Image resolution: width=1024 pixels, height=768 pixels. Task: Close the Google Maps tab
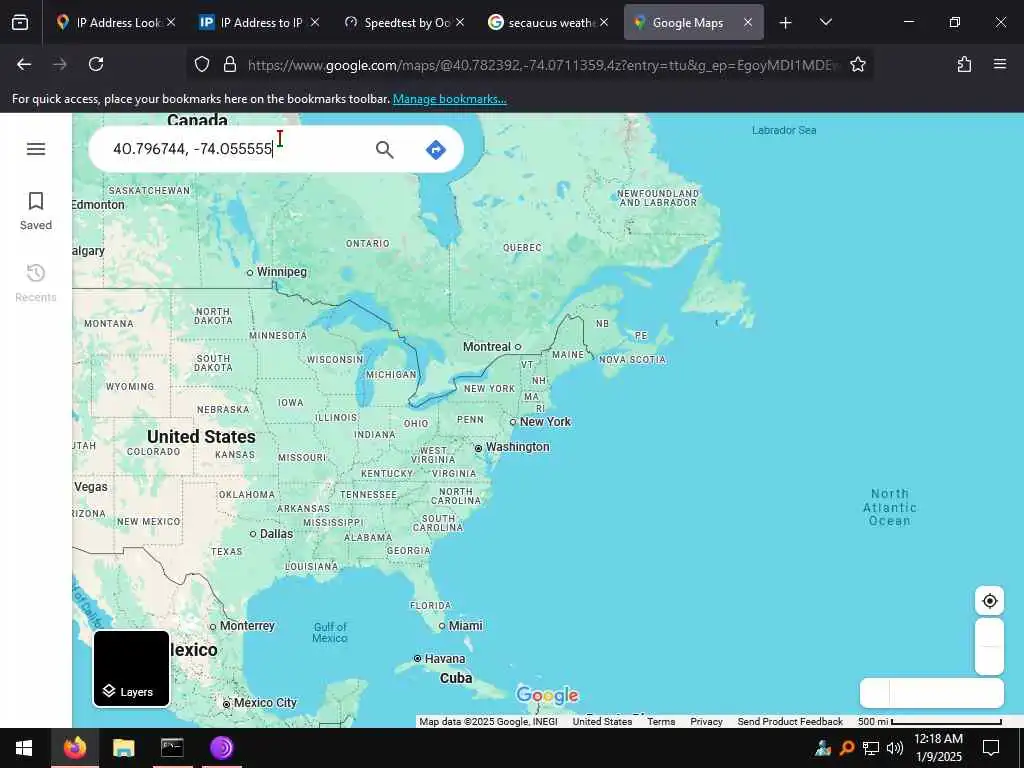(x=748, y=22)
